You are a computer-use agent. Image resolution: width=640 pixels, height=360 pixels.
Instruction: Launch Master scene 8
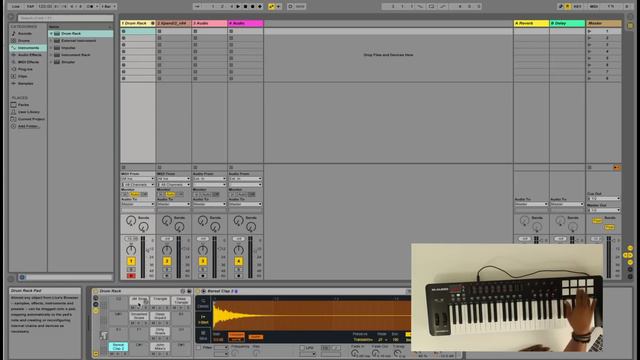click(x=589, y=78)
